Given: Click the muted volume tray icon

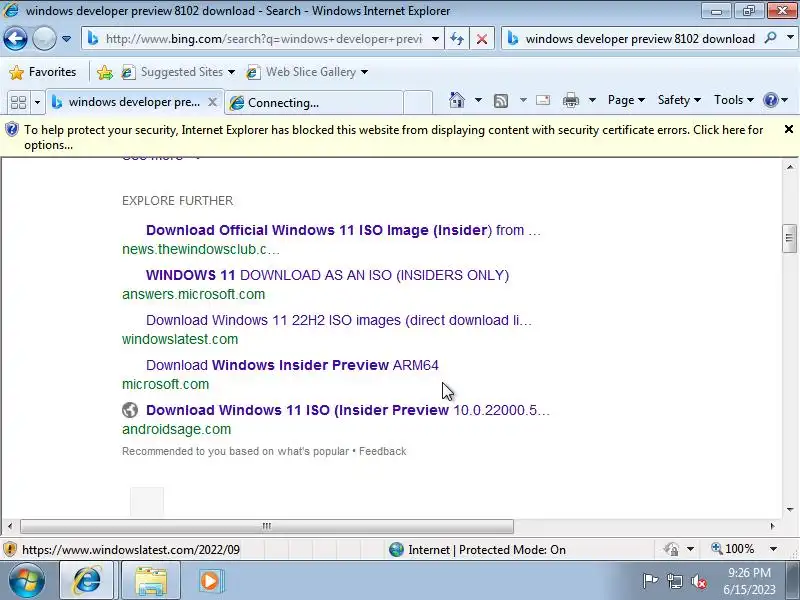Looking at the screenshot, I should pos(698,581).
